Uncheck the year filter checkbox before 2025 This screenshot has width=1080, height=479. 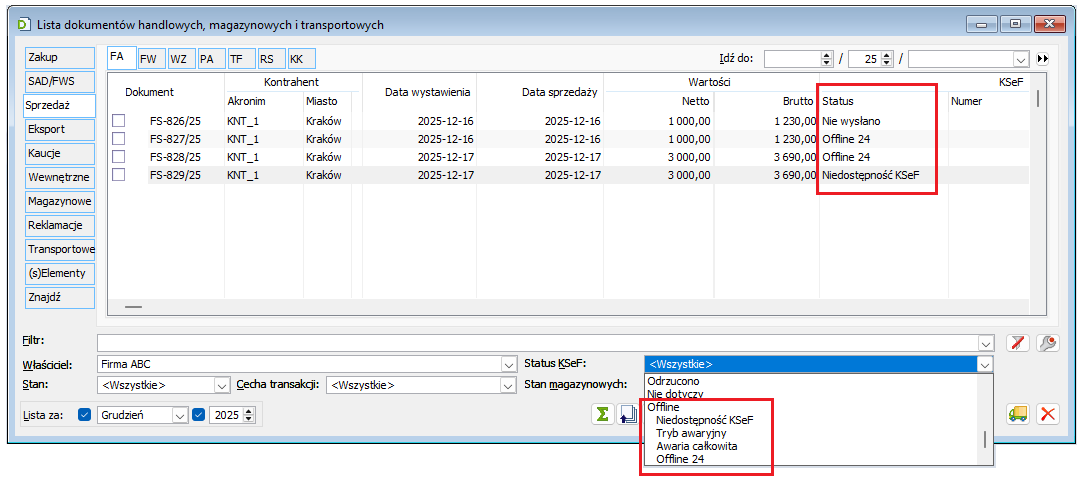click(x=199, y=414)
